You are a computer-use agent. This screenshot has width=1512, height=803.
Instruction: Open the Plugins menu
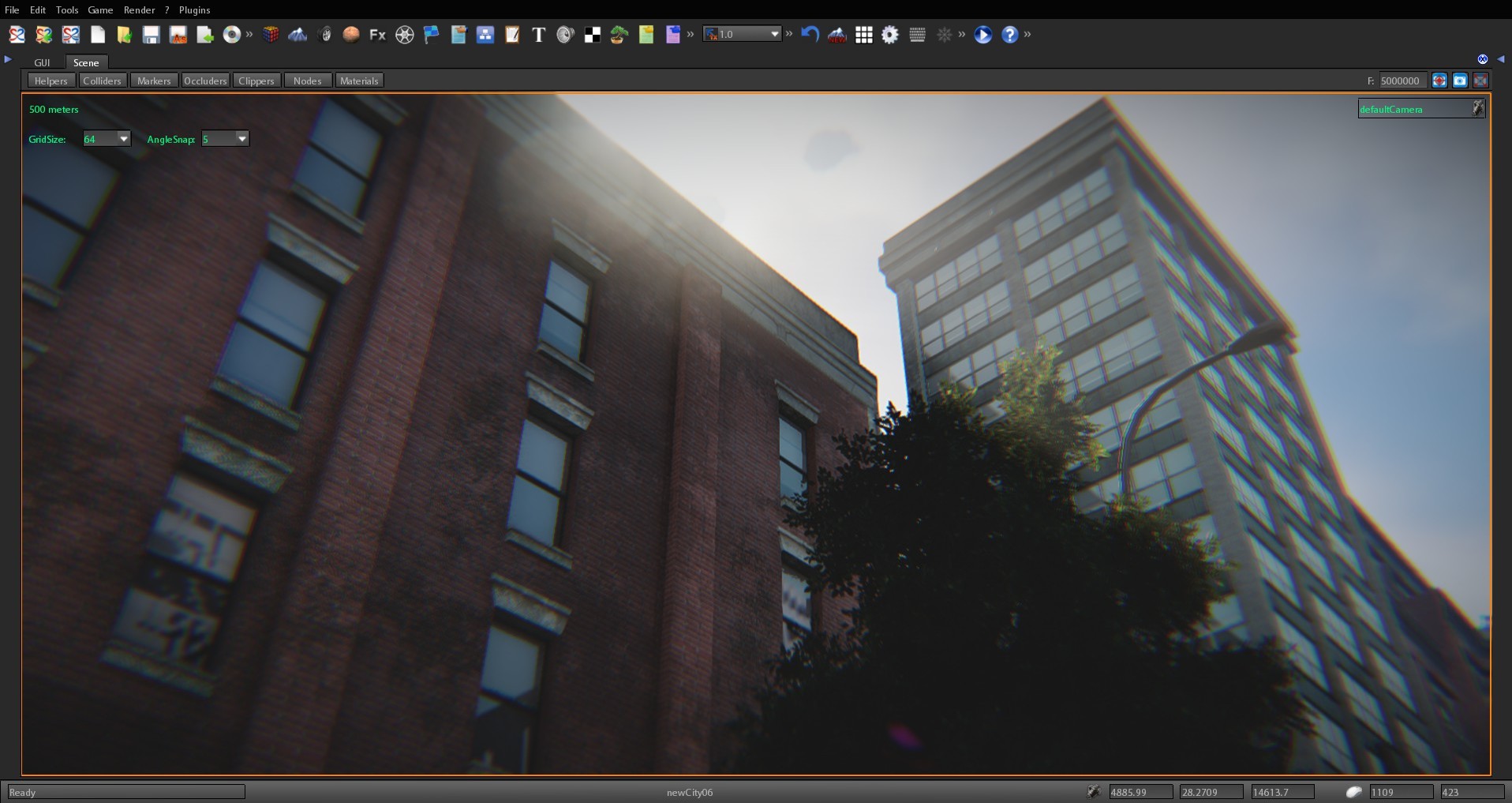pos(194,10)
